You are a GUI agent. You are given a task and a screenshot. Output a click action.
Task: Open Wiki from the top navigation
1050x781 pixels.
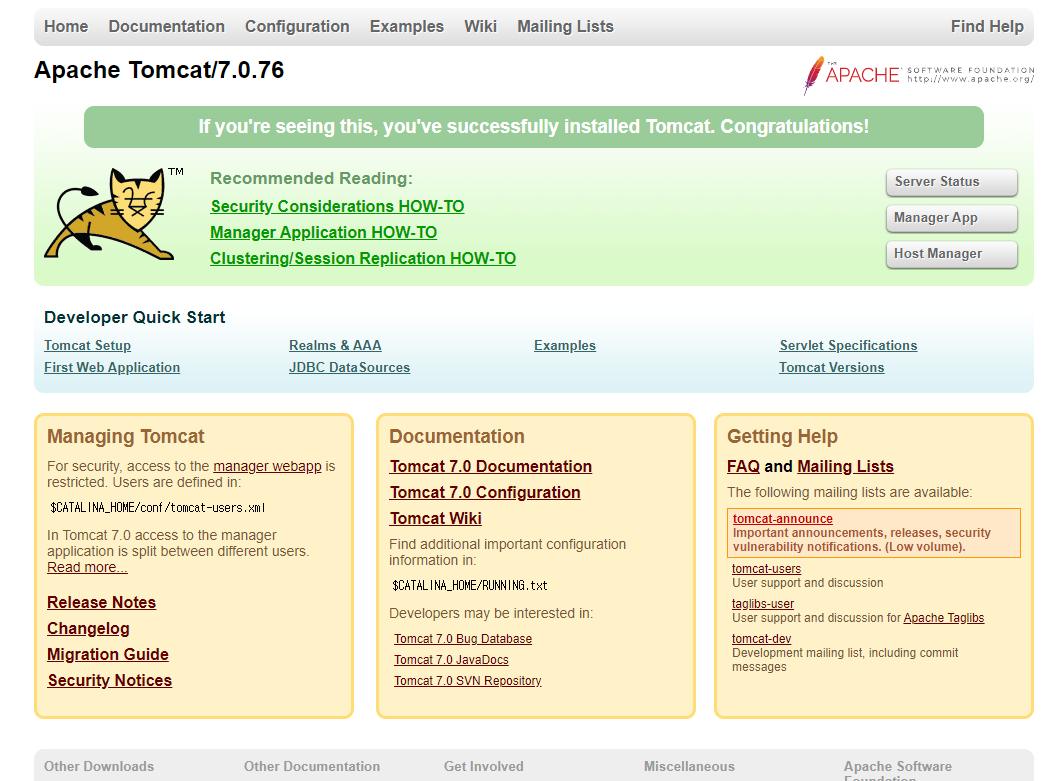click(x=481, y=26)
